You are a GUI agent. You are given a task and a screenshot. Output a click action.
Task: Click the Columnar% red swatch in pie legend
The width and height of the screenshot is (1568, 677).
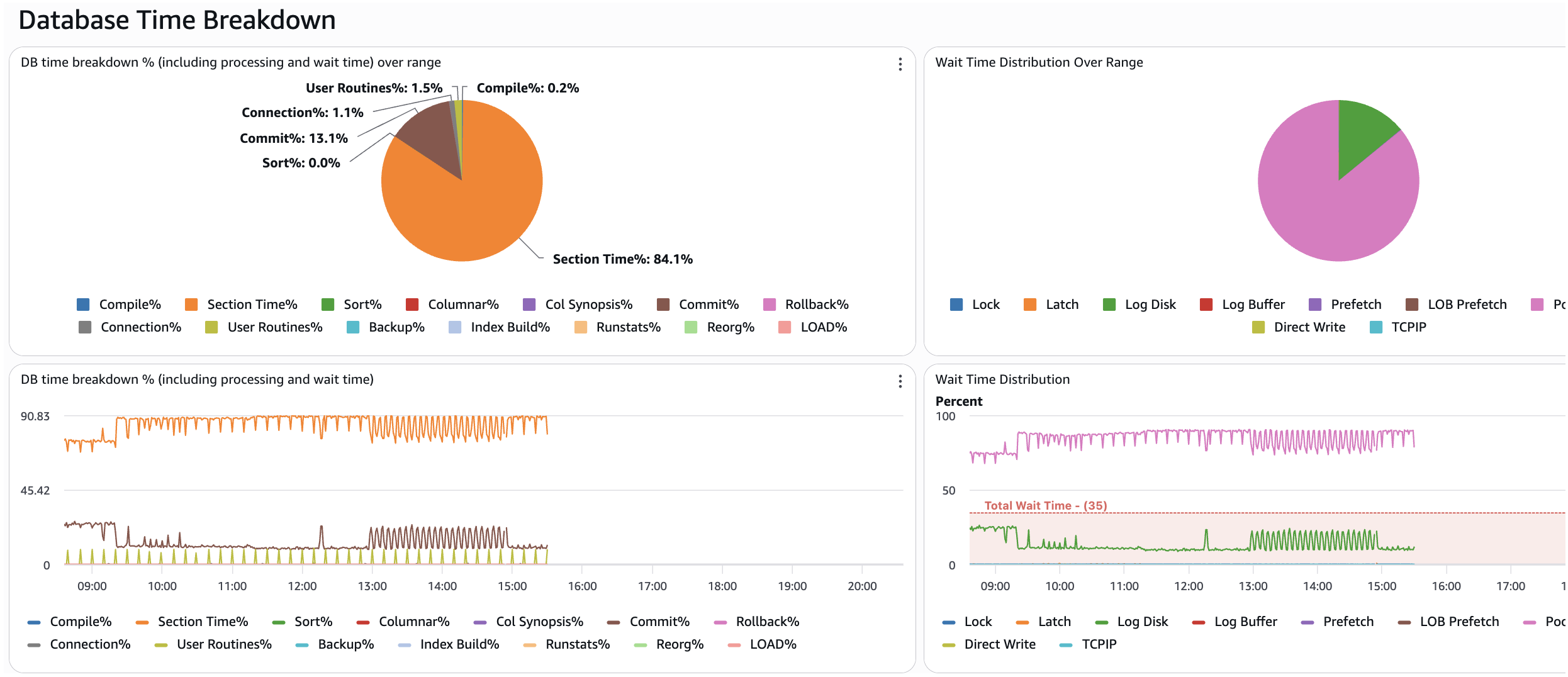[412, 305]
